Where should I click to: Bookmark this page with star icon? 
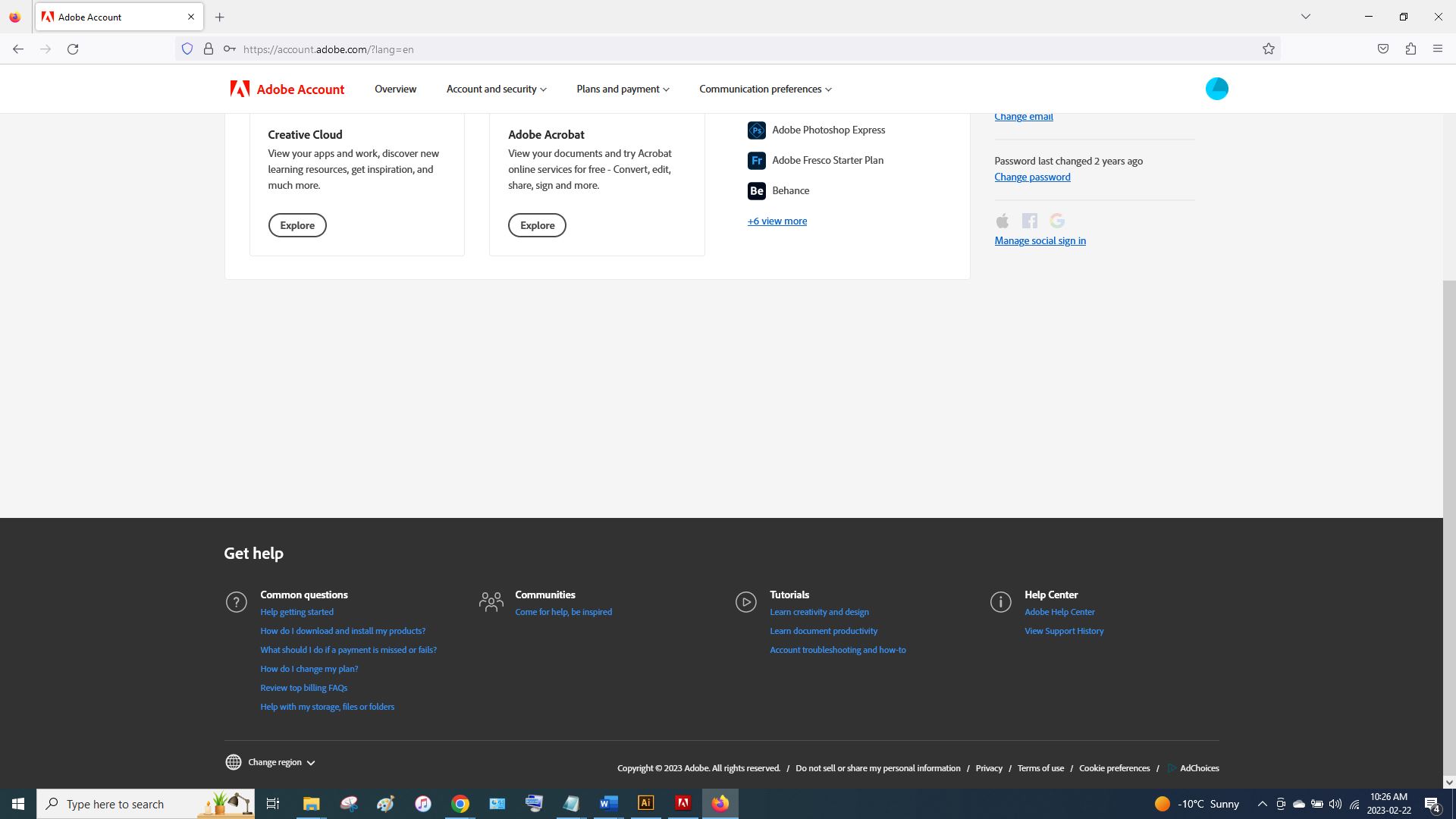1269,49
